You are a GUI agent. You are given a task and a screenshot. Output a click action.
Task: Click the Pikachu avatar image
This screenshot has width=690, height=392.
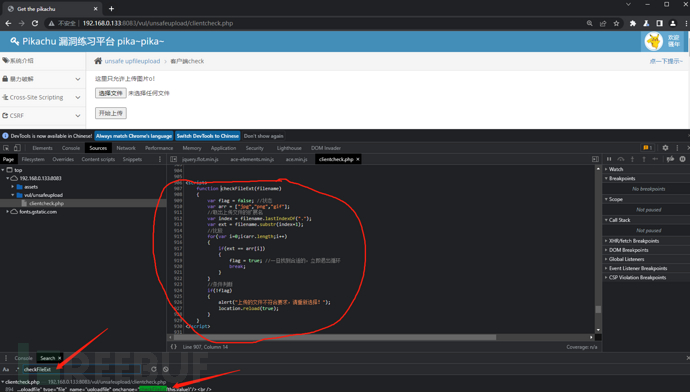pyautogui.click(x=653, y=41)
